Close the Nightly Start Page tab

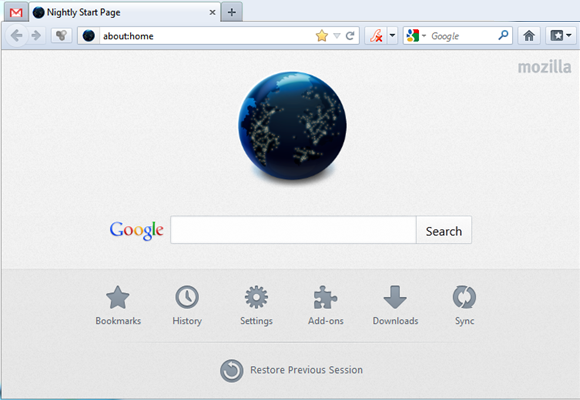212,13
